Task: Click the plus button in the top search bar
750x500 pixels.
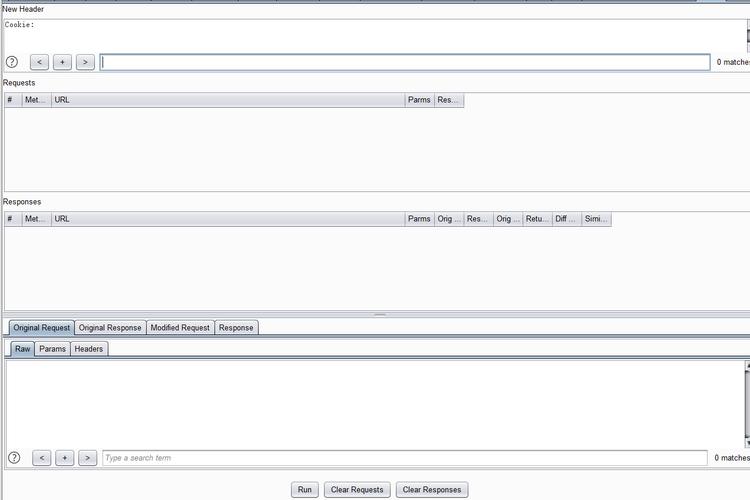Action: pyautogui.click(x=62, y=62)
